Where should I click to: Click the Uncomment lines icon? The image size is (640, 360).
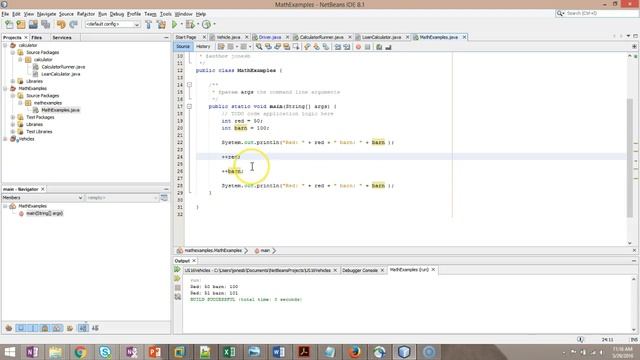[x=388, y=47]
